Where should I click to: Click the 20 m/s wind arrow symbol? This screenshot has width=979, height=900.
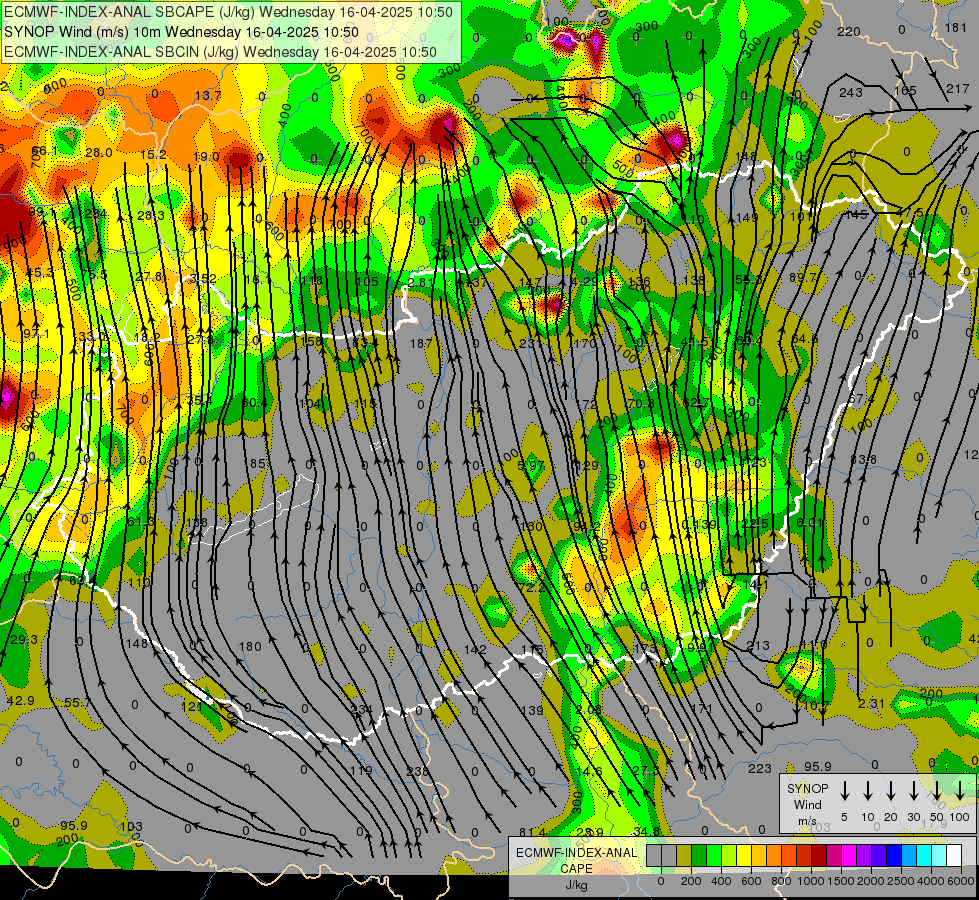click(891, 791)
